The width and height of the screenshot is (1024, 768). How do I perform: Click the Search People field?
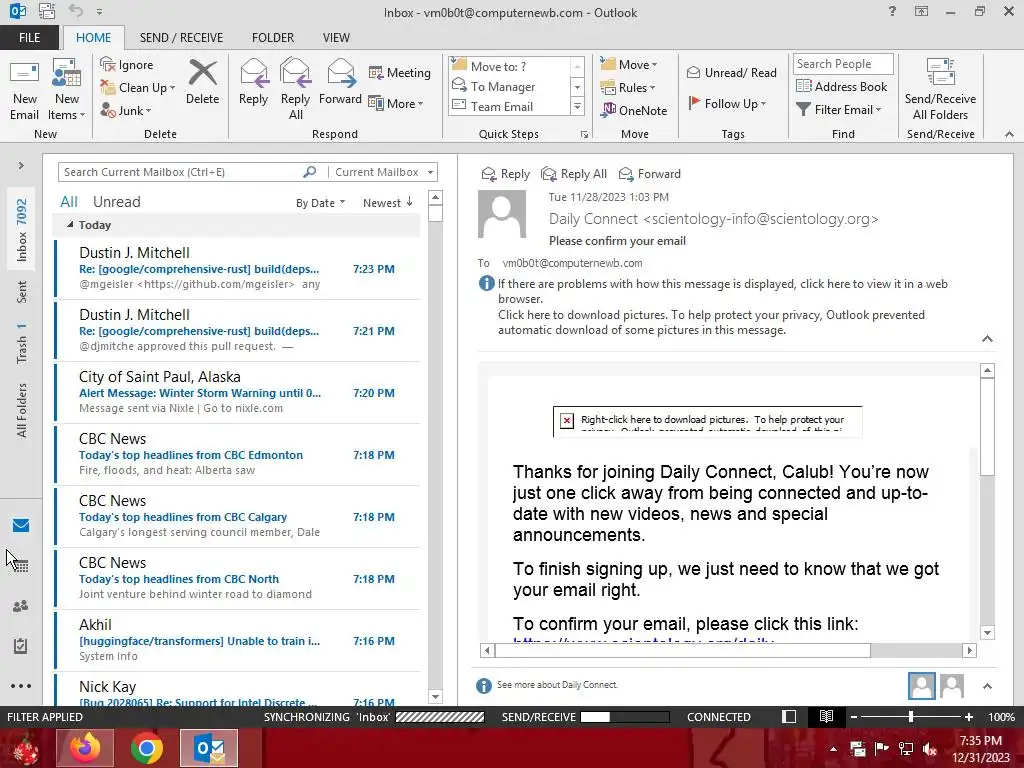pyautogui.click(x=842, y=63)
